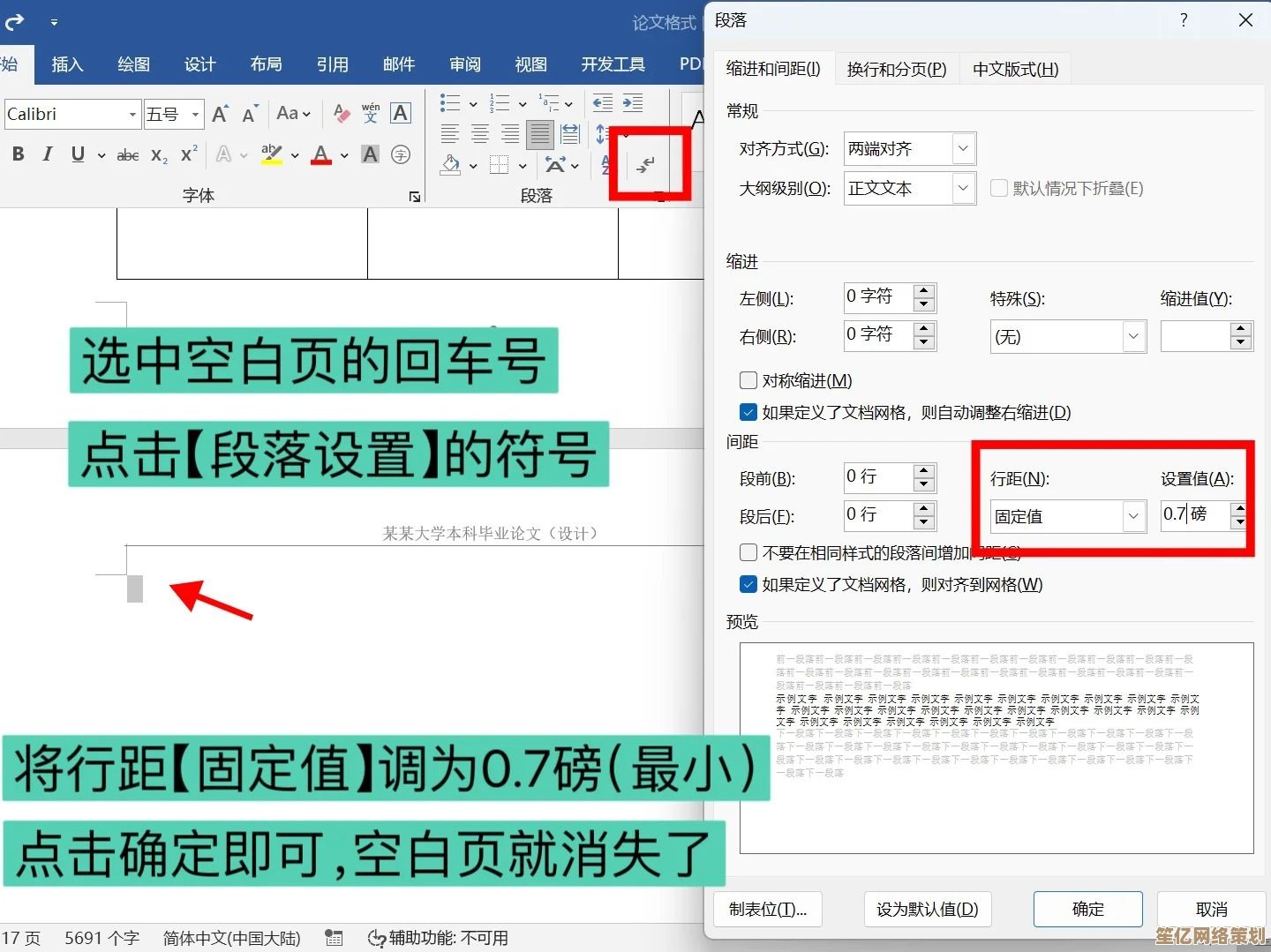Screen dimensions: 1271x952
Task: Toggle bold formatting in the Font group
Action: [18, 154]
